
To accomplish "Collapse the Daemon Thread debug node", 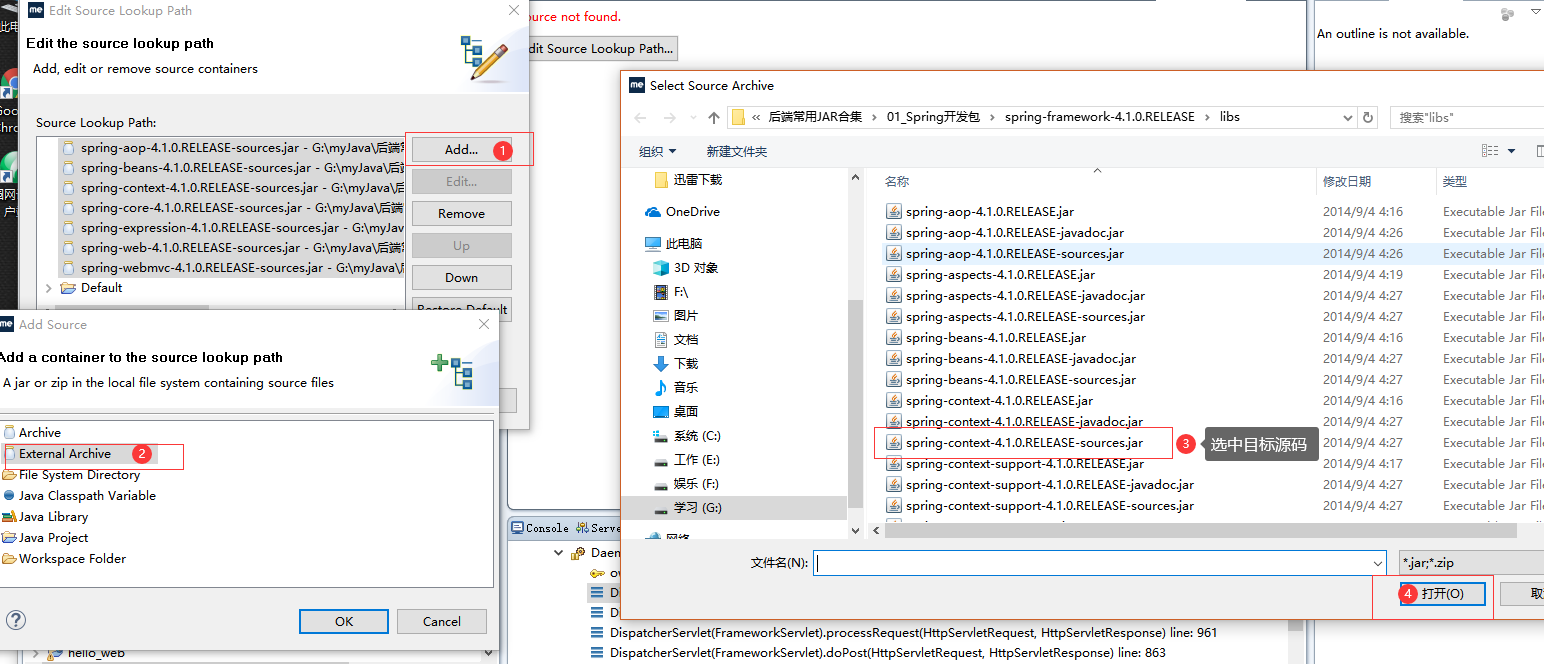I will 560,552.
